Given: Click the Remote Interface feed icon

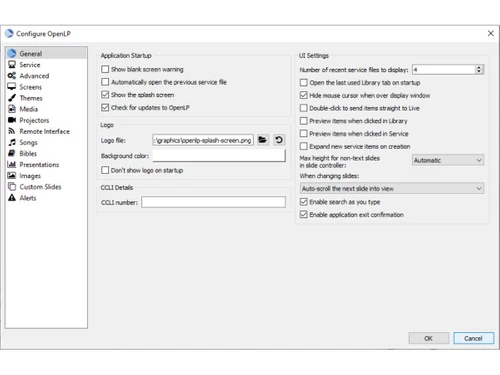Looking at the screenshot, I should point(12,131).
